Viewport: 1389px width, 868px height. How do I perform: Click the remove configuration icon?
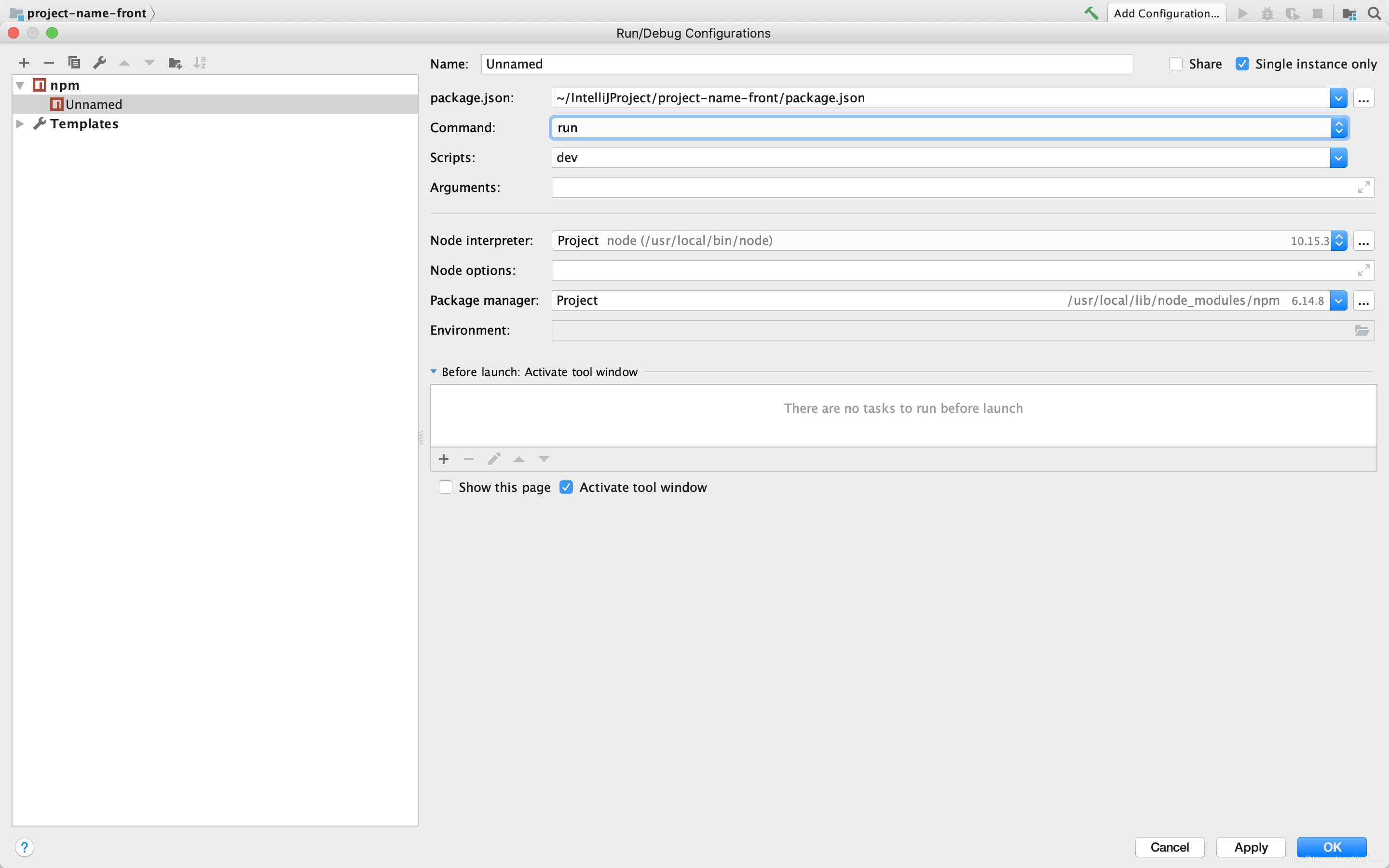48,62
